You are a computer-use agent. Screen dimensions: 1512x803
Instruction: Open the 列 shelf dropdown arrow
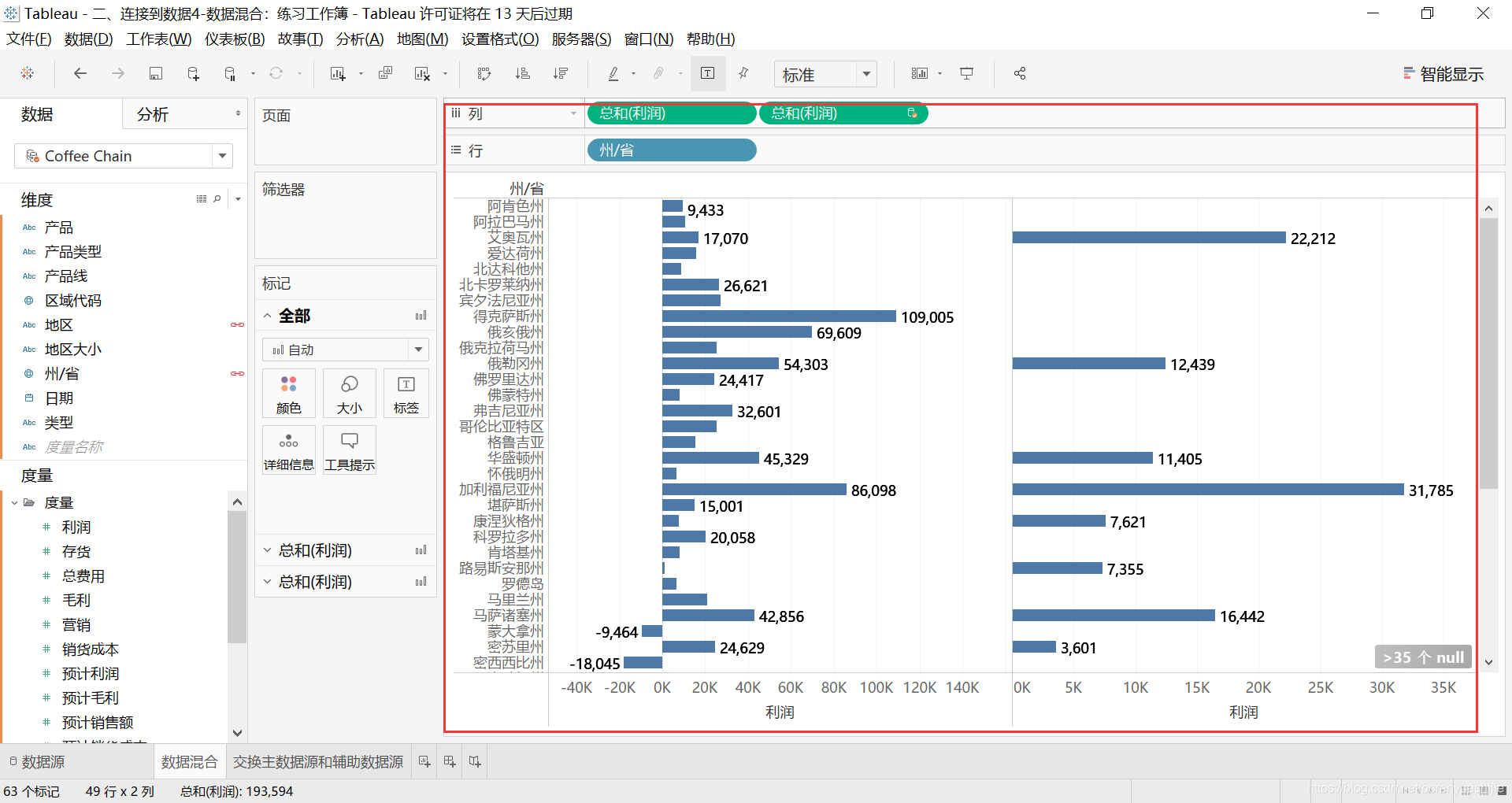point(573,114)
